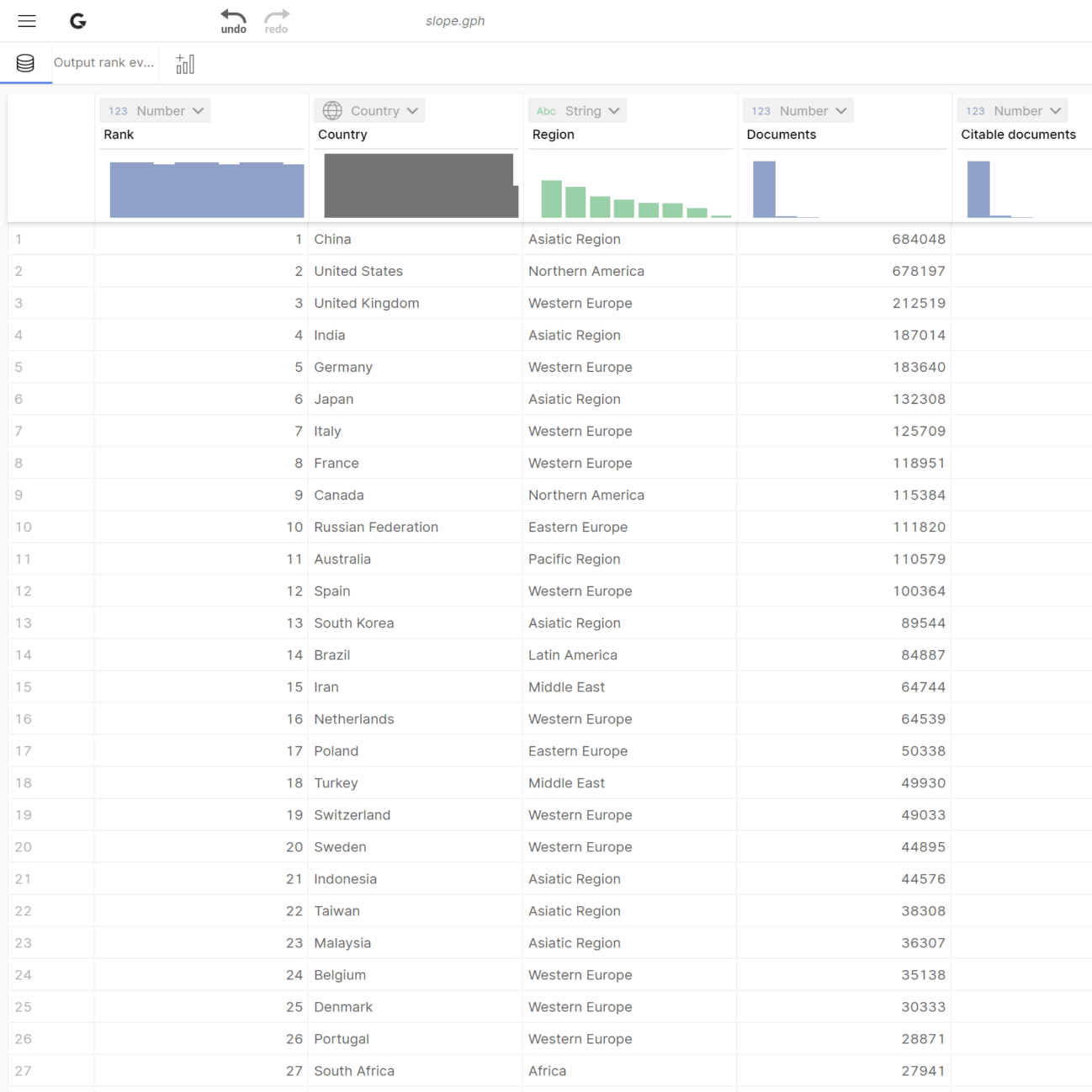Image resolution: width=1092 pixels, height=1092 pixels.
Task: Click the Documents distribution histogram
Action: click(x=786, y=189)
